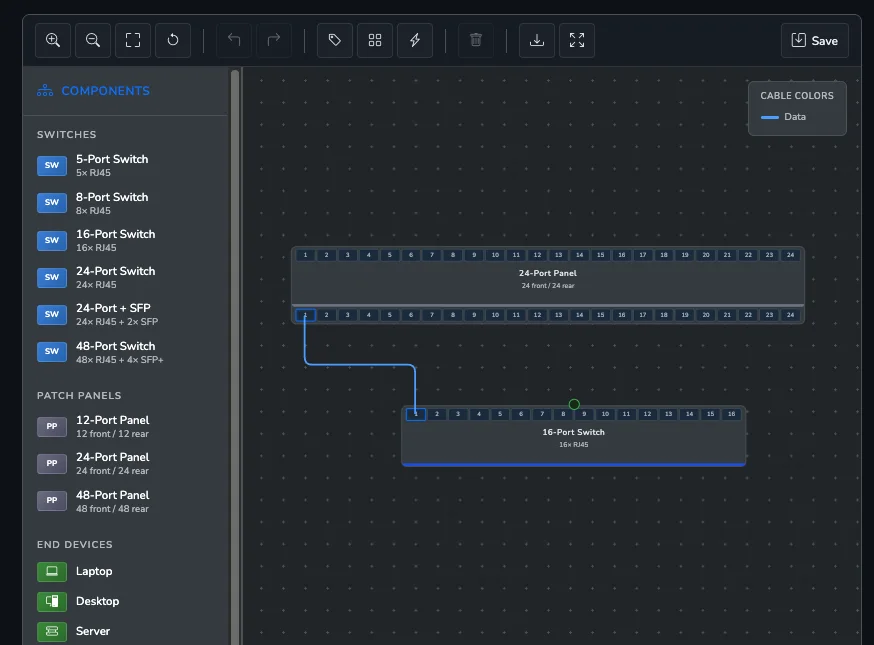Viewport: 874px width, 645px height.
Task: Select the Desktop device icon
Action: (52, 602)
